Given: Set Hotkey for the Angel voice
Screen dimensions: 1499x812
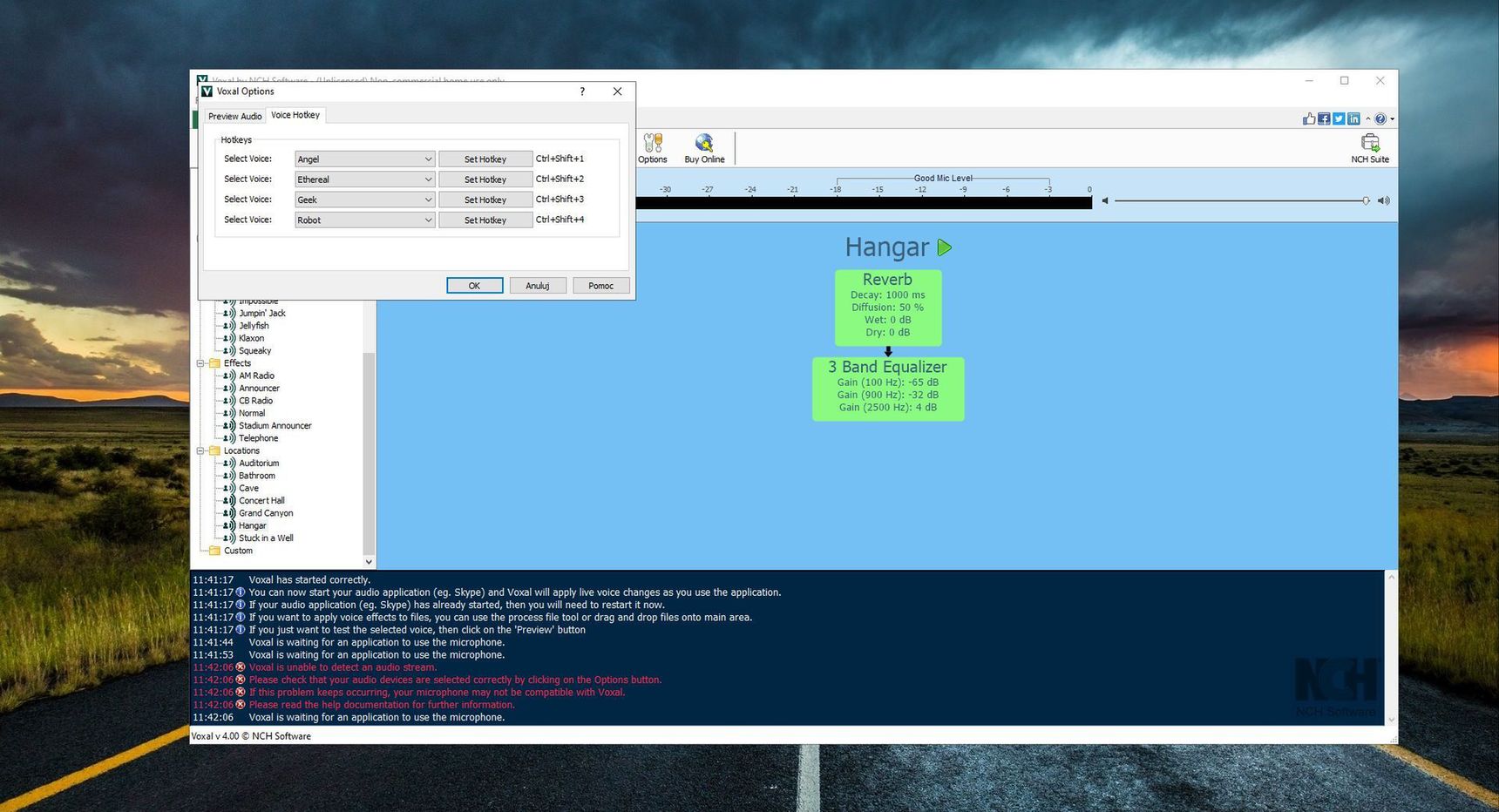Looking at the screenshot, I should point(485,159).
